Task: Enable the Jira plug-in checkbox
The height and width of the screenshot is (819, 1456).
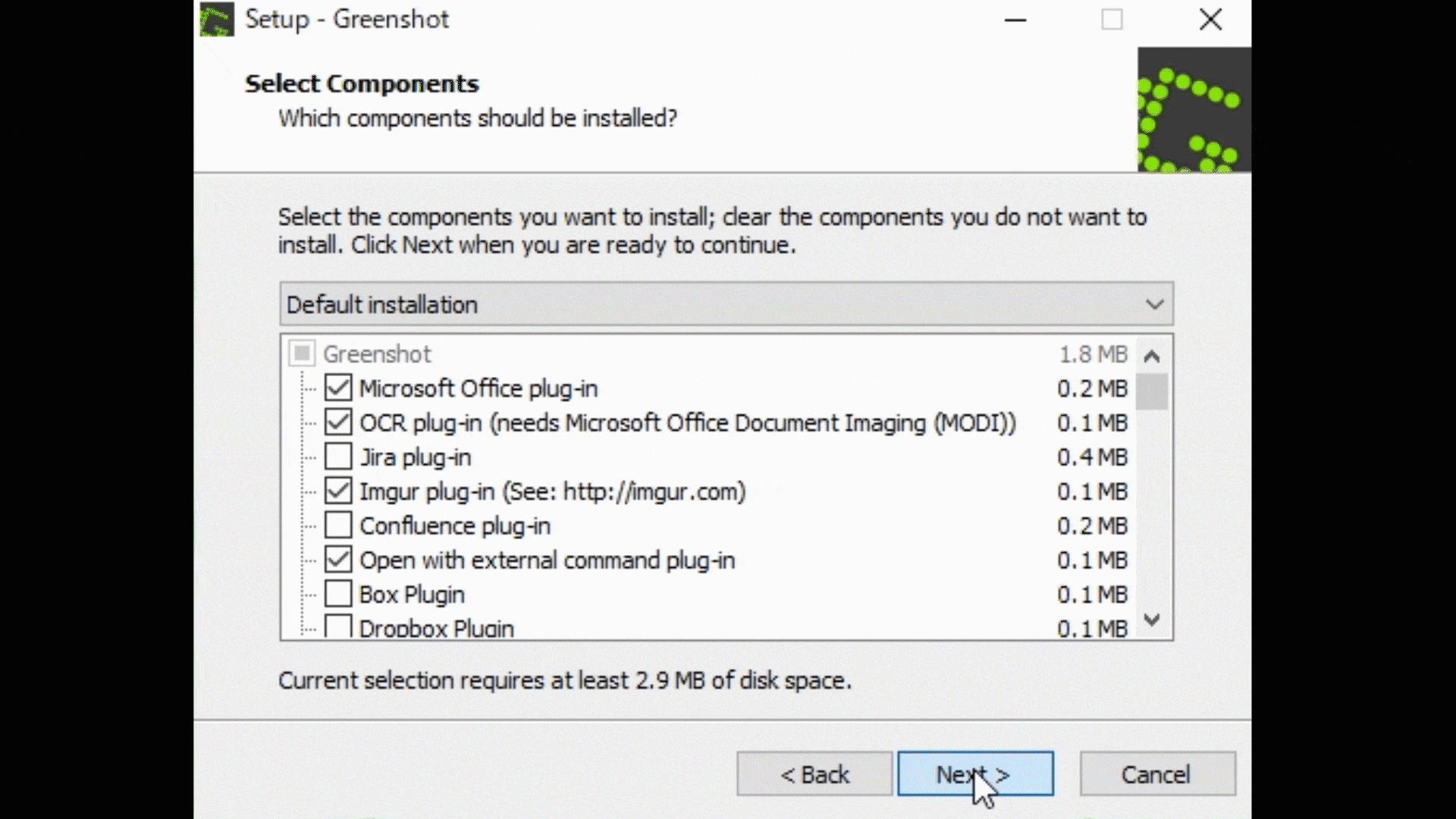Action: click(338, 457)
